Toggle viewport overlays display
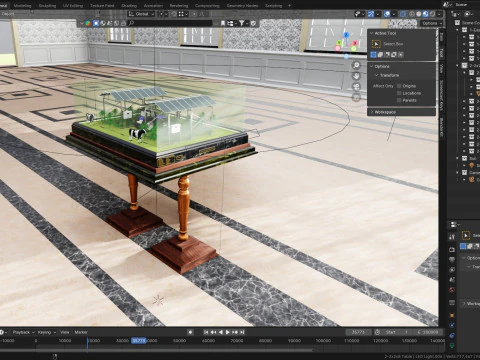The image size is (480, 360). (x=387, y=14)
